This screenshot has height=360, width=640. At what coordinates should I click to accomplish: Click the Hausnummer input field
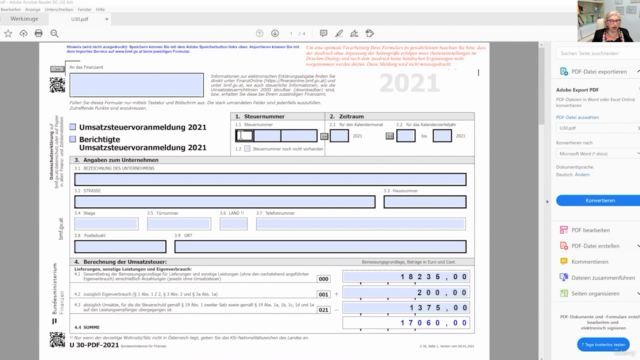pyautogui.click(x=425, y=202)
